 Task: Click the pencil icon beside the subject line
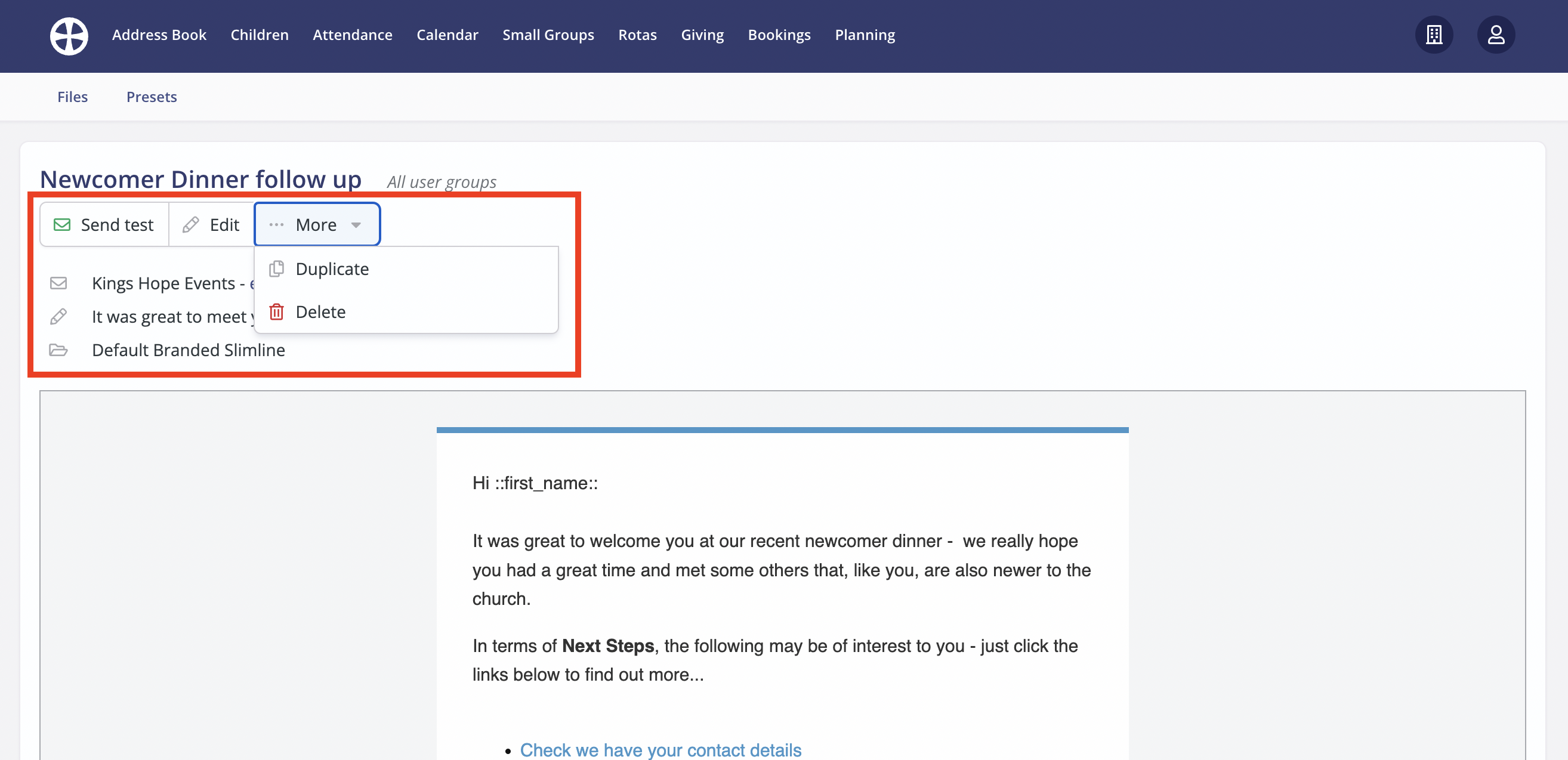tap(58, 316)
